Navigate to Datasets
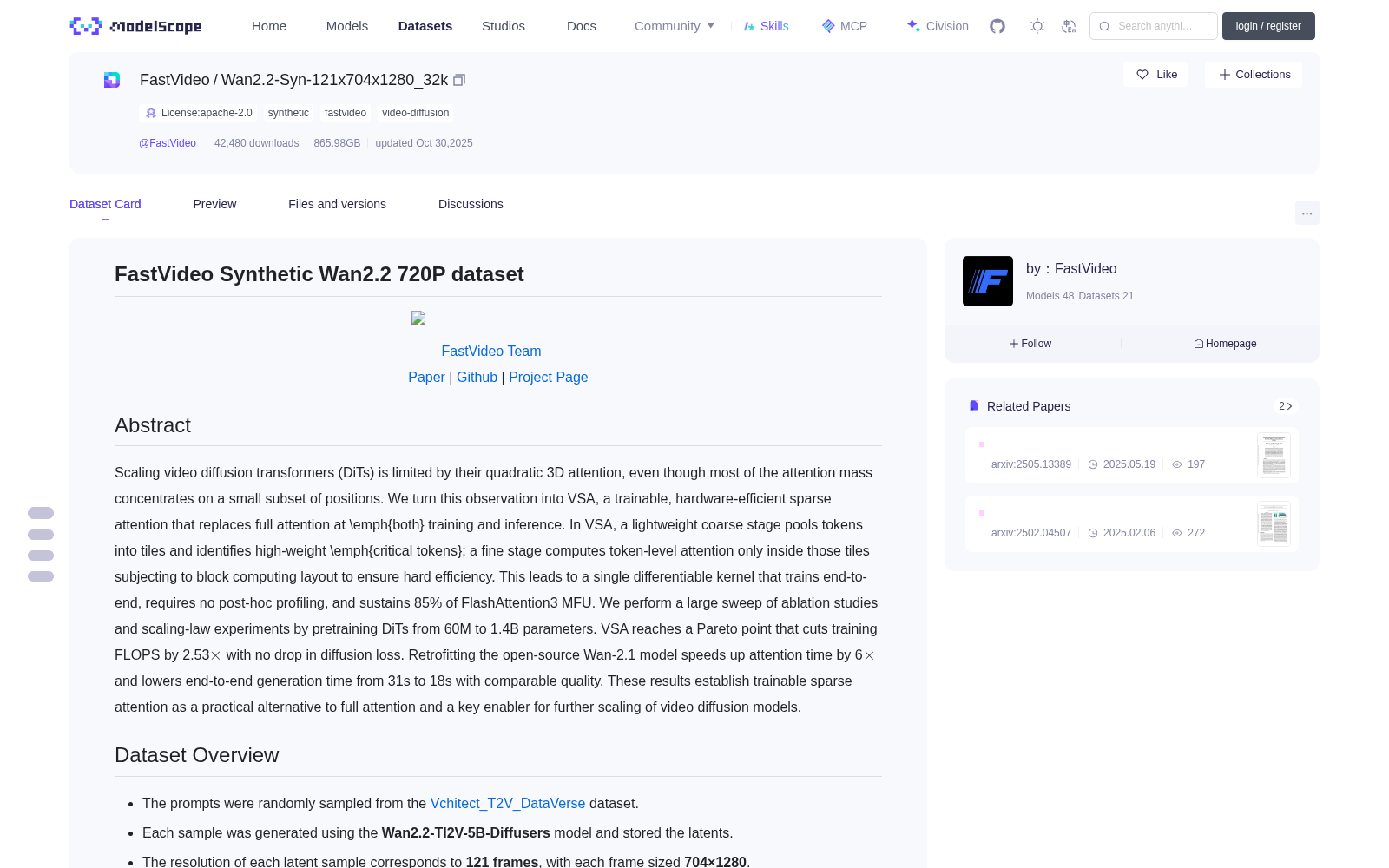Image resolution: width=1389 pixels, height=868 pixels. (425, 26)
